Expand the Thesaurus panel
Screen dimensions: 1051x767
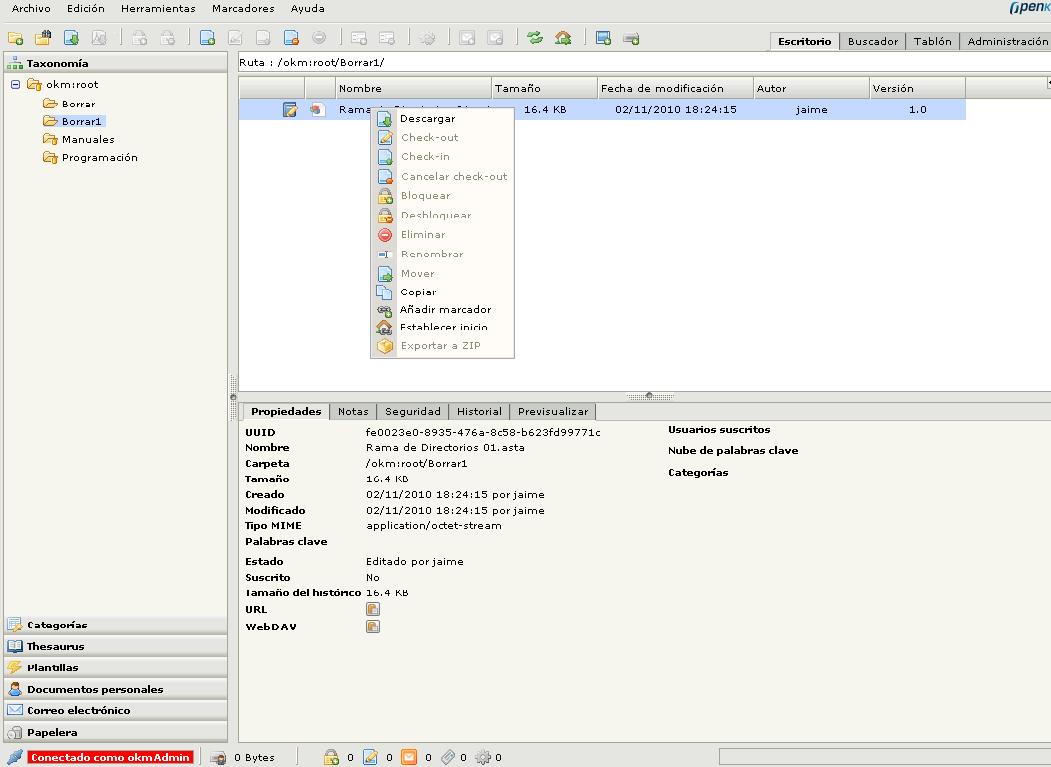coord(115,646)
